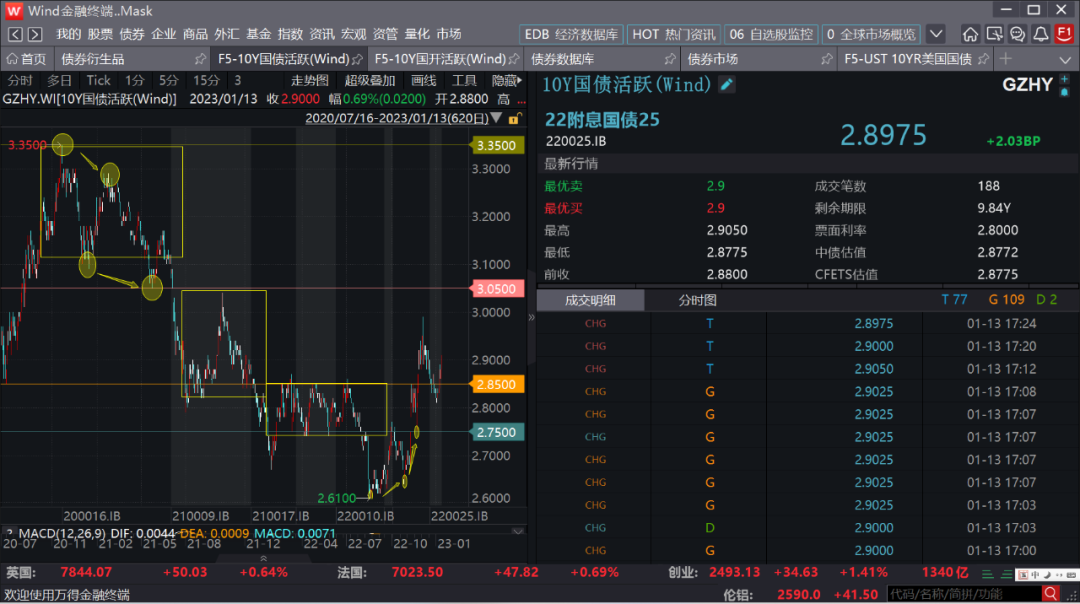This screenshot has height=604, width=1080.
Task: Open the 走势图 chart option
Action: 310,81
